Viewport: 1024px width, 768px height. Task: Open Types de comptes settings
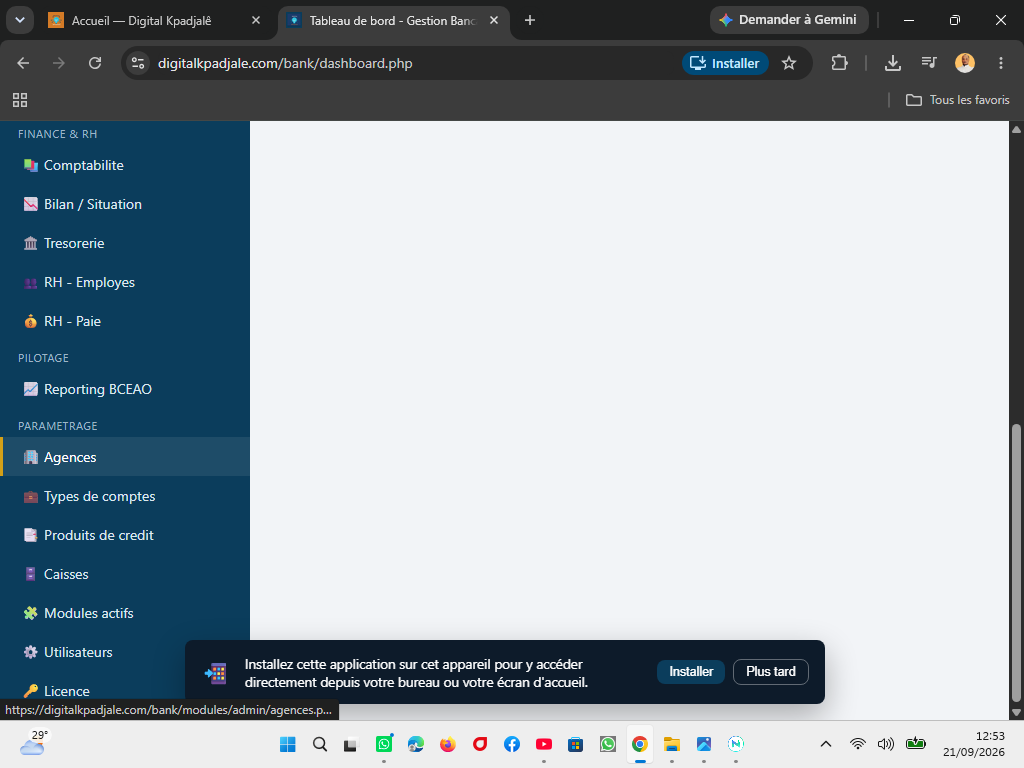tap(125, 496)
